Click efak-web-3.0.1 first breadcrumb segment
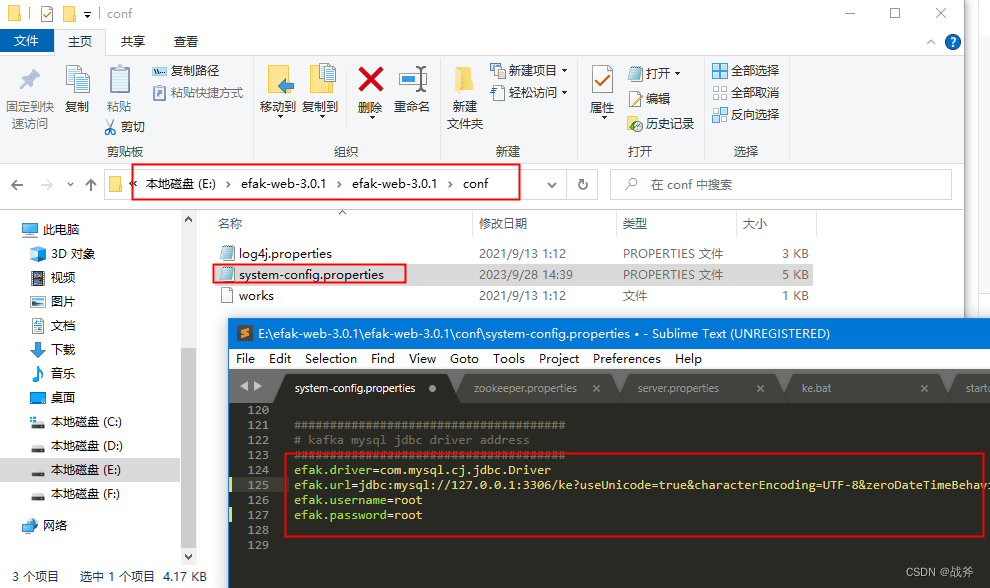 coord(283,184)
